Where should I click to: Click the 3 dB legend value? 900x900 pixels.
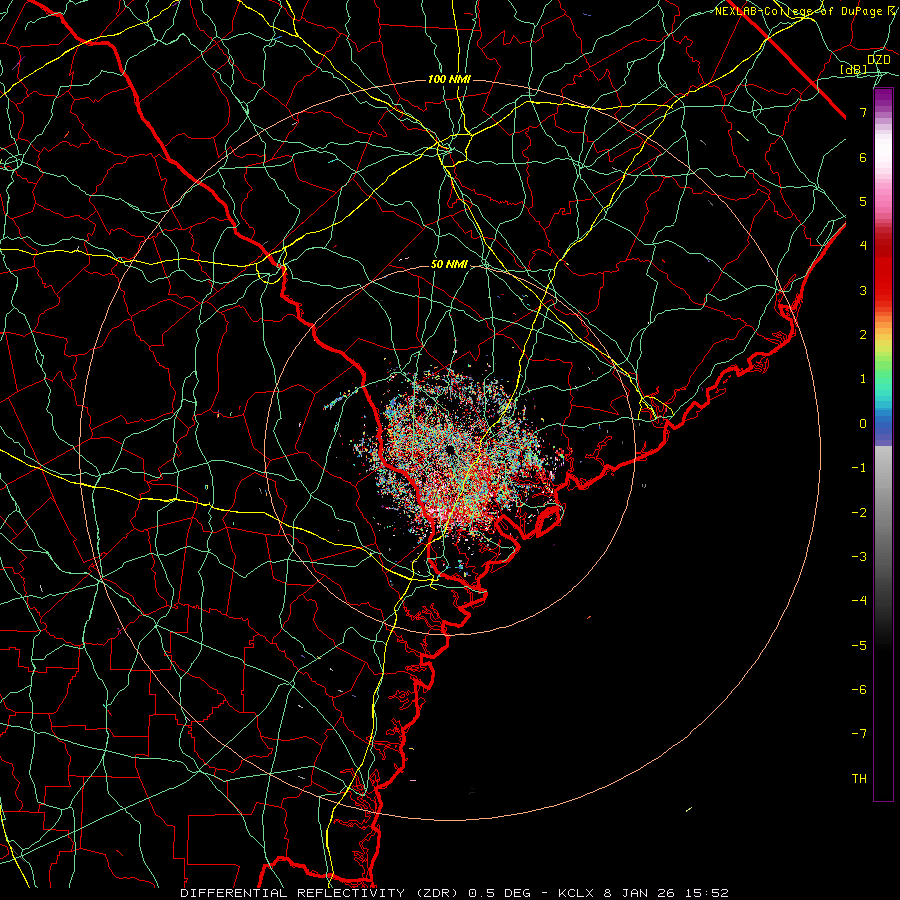tap(863, 290)
